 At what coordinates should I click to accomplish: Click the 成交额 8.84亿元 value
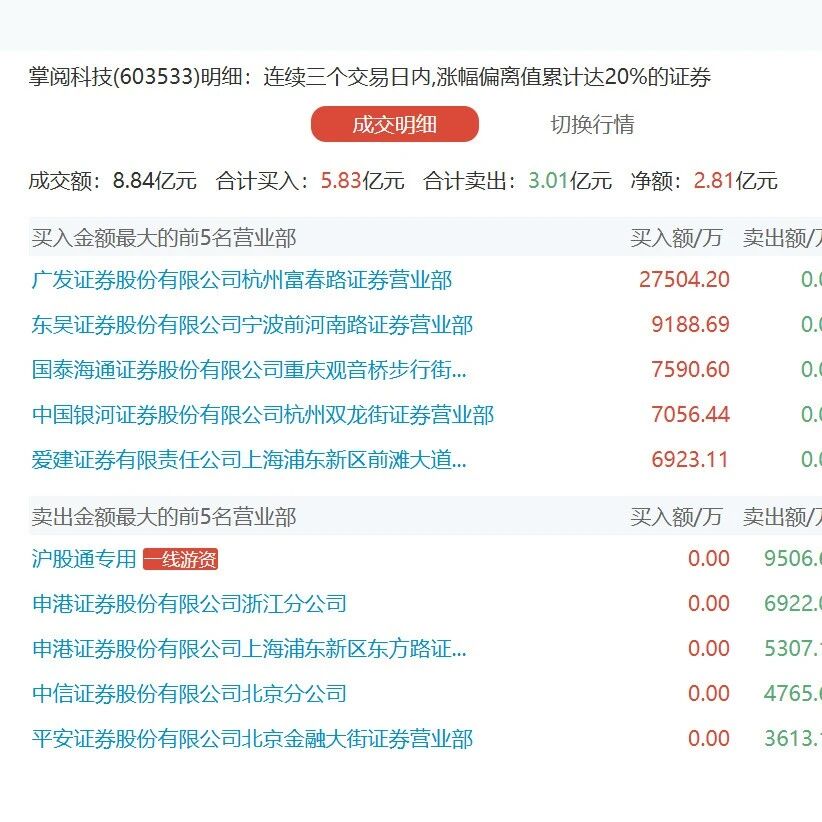[155, 181]
